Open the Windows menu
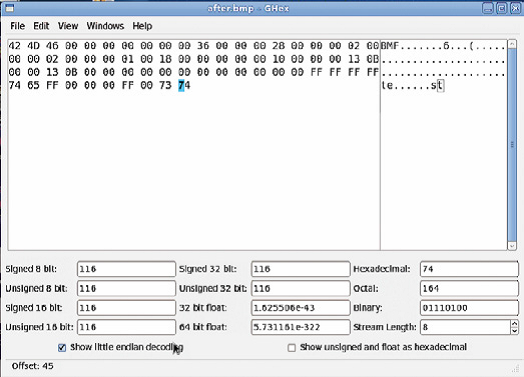The image size is (524, 377). [x=105, y=26]
